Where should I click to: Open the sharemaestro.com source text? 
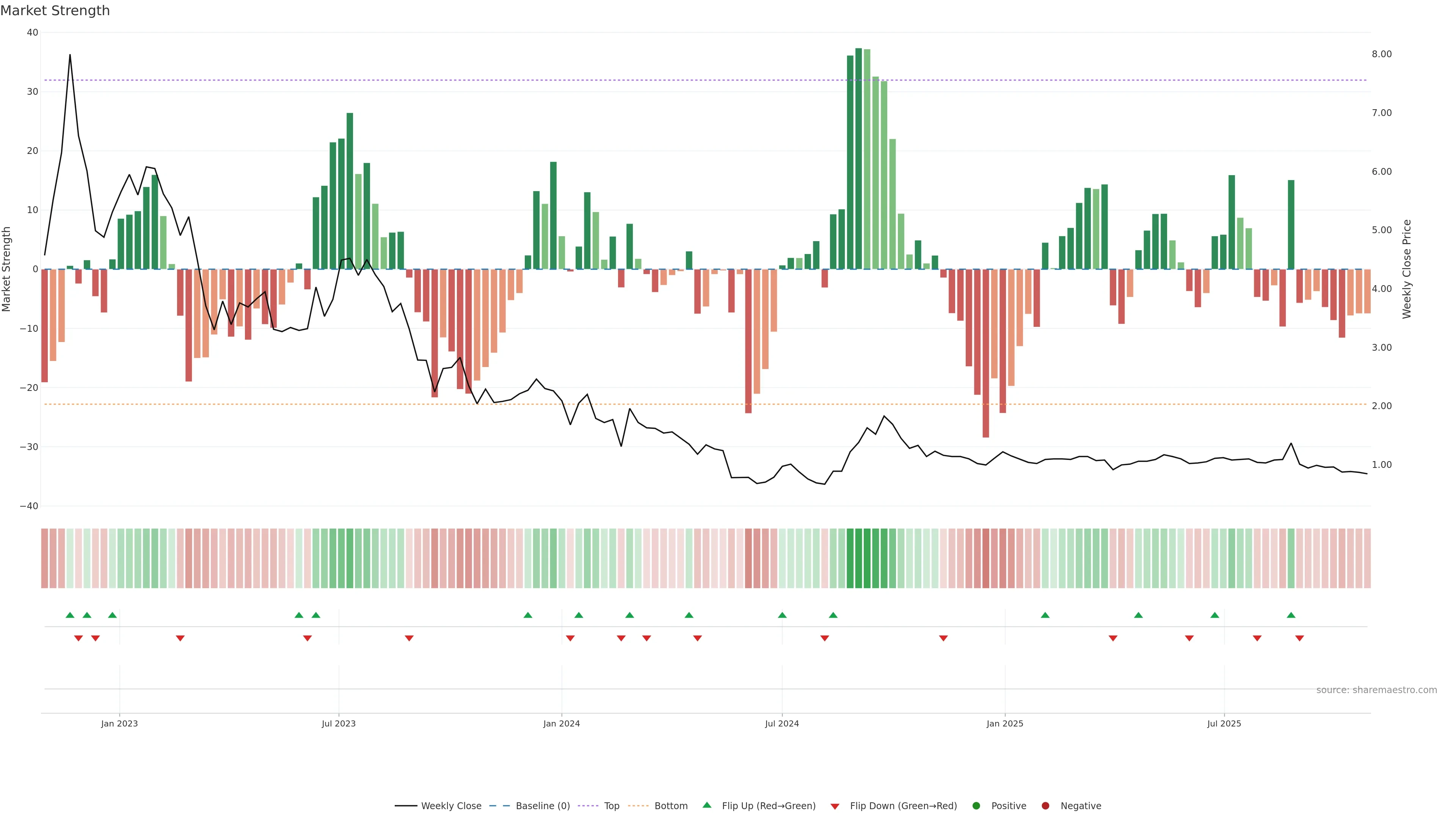(1376, 690)
